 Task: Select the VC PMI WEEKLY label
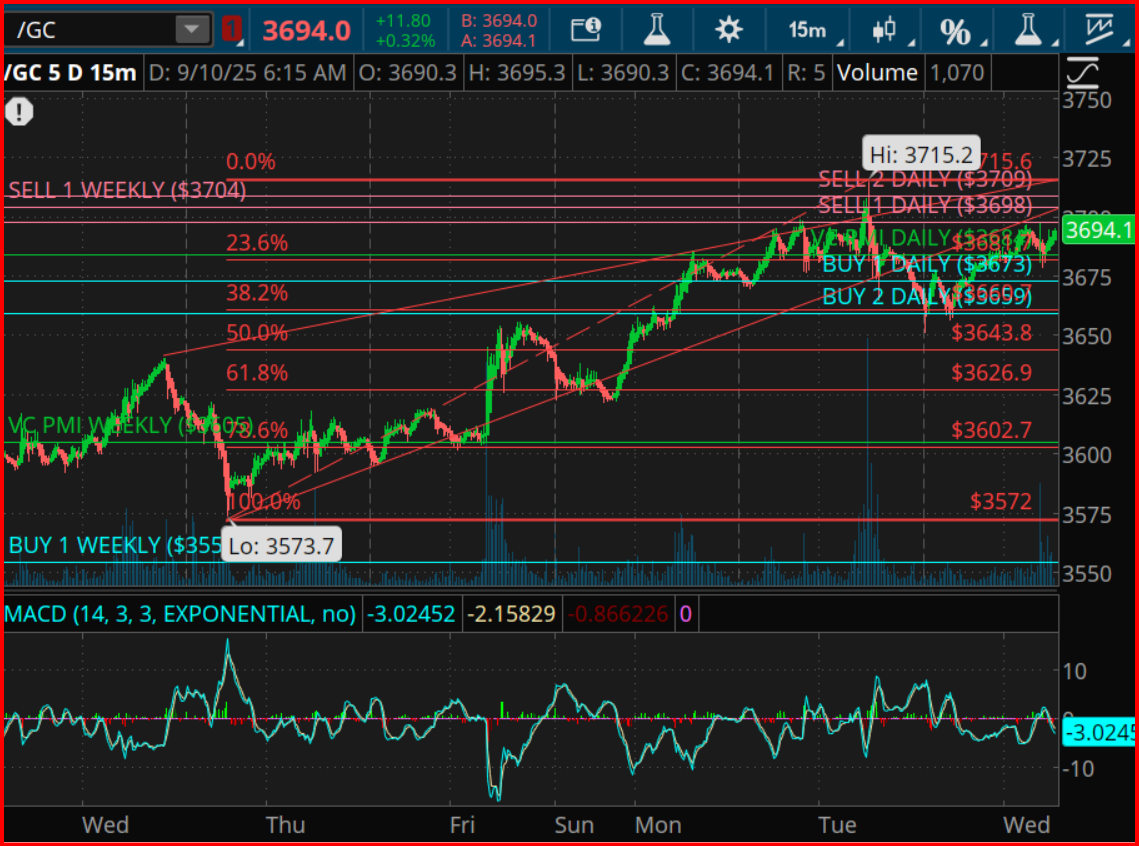tap(130, 425)
